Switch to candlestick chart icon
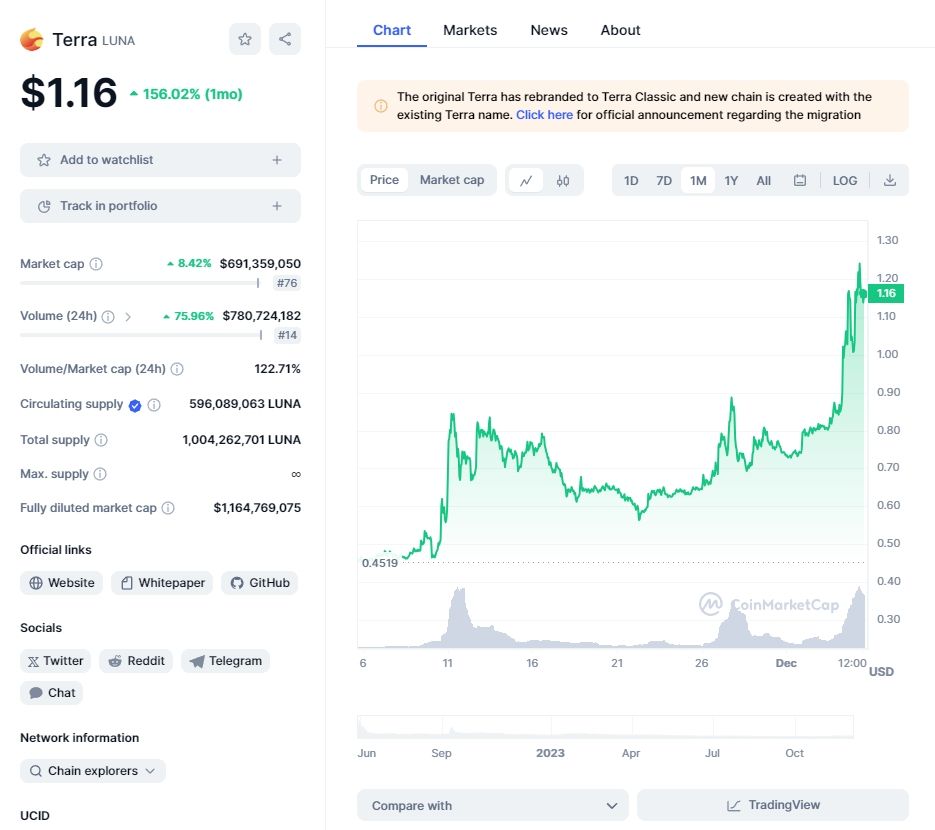The image size is (935, 830). (x=563, y=181)
